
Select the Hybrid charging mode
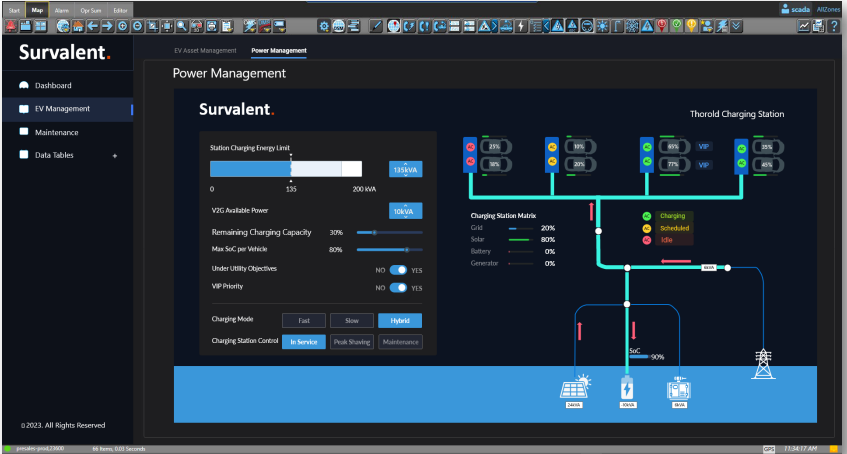tap(400, 320)
